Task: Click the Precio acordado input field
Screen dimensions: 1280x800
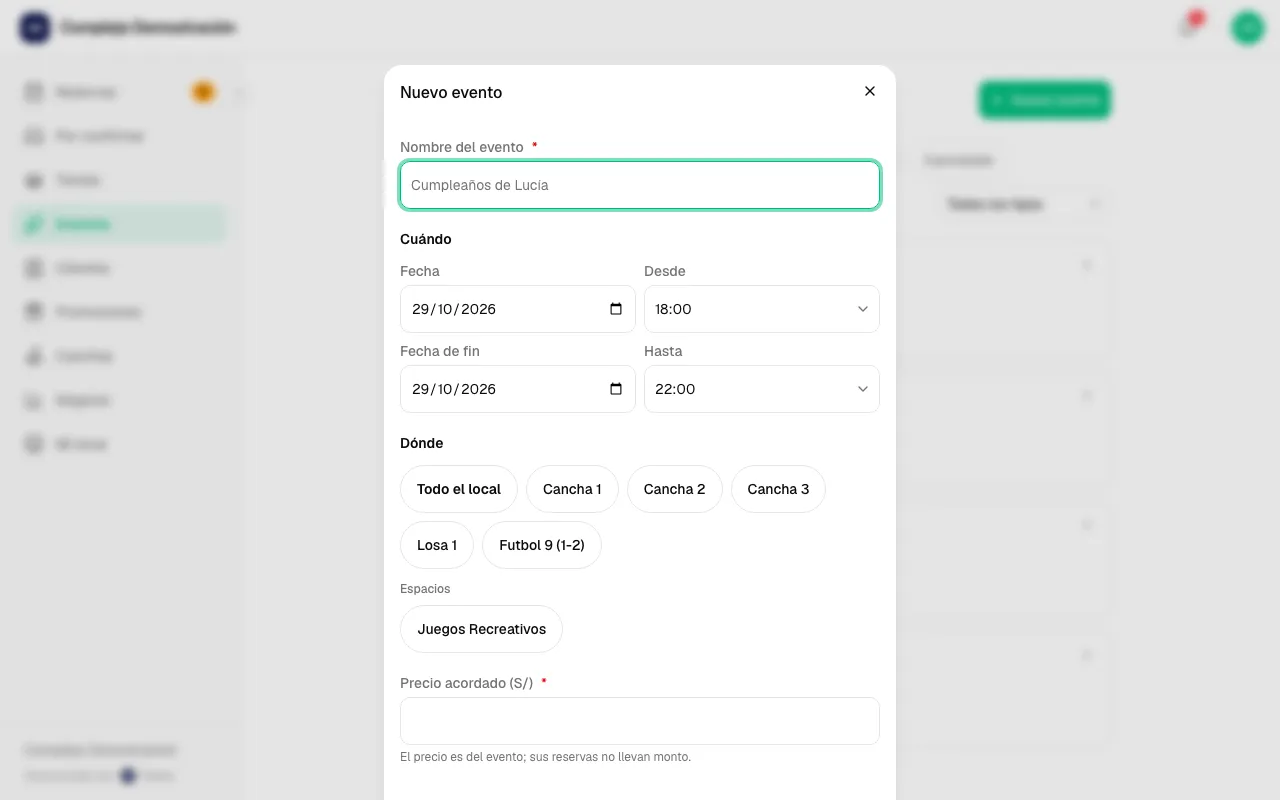Action: (x=640, y=721)
